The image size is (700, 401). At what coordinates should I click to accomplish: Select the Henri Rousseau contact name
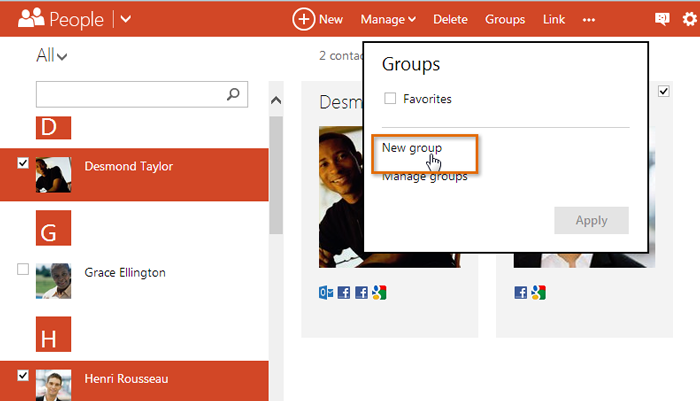tap(126, 379)
